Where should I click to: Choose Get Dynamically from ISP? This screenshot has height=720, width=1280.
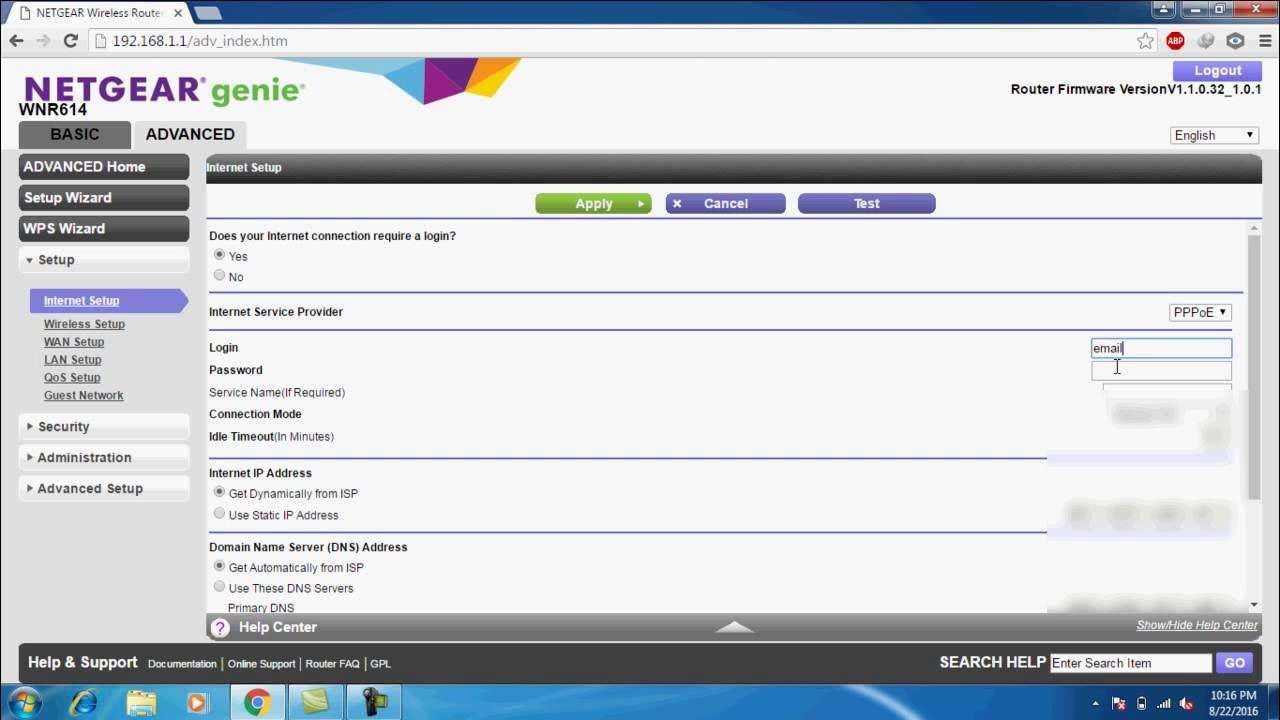pos(220,492)
